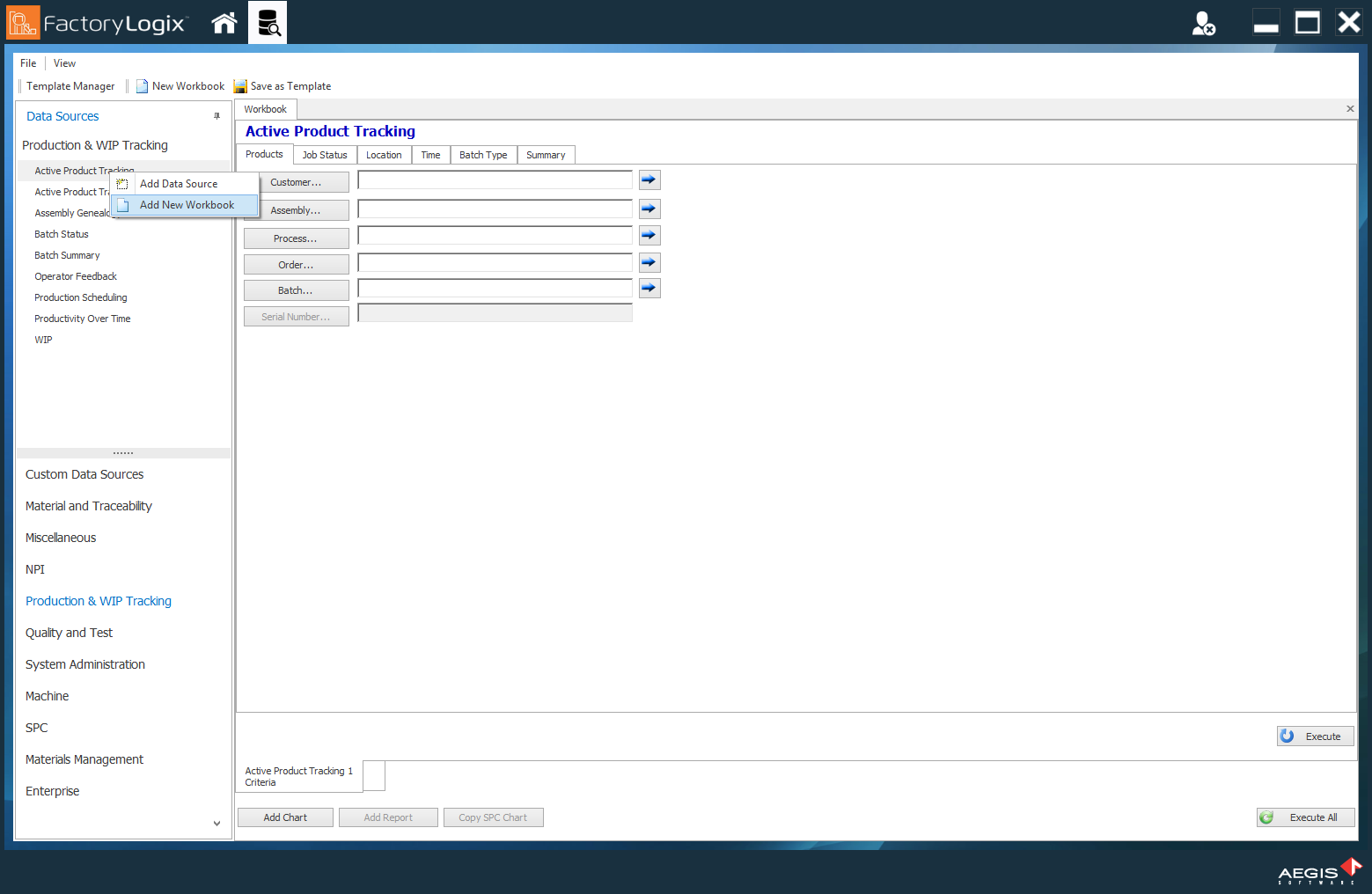Pin the Data Sources panel using the pin icon
This screenshot has height=894, width=1372.
pyautogui.click(x=217, y=115)
